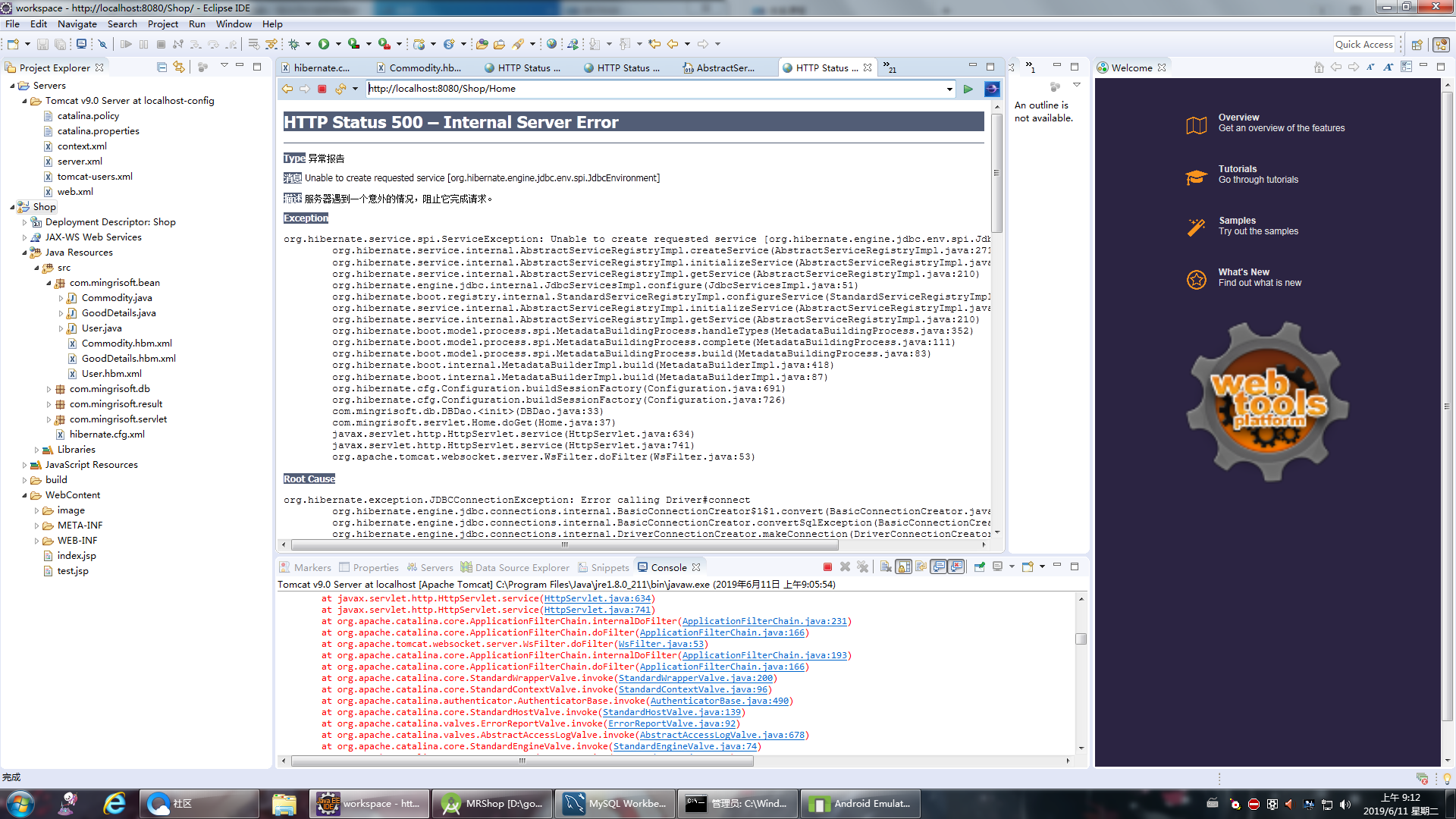Click the Collapse All icon in Project Explorer

point(162,67)
